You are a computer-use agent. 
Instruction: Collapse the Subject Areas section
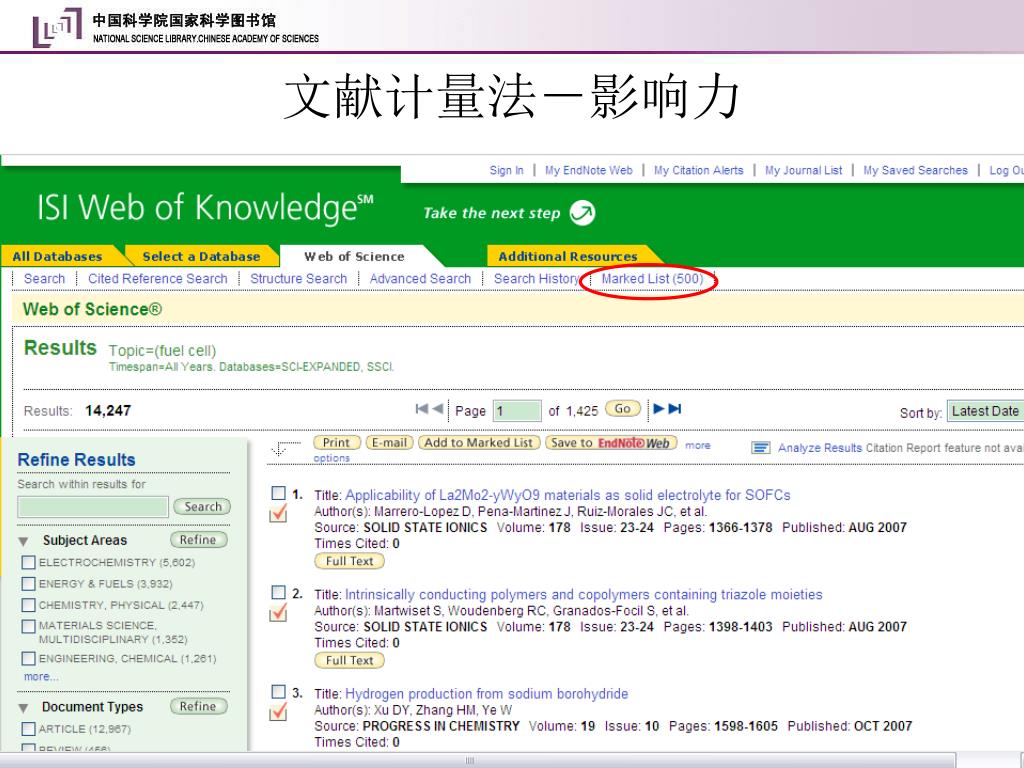click(x=24, y=541)
